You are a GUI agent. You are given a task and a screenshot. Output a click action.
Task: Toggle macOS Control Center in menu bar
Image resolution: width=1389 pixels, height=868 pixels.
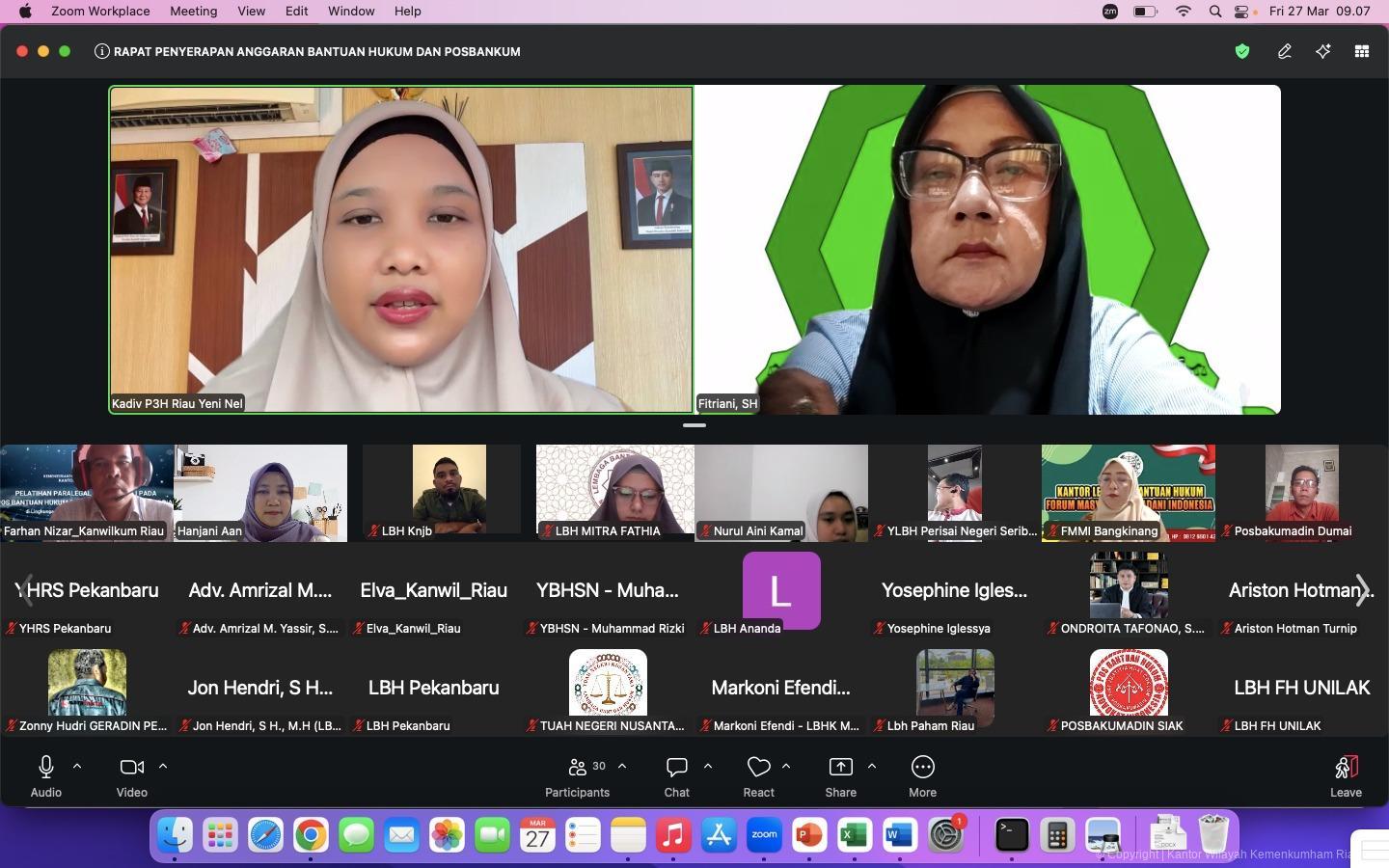[x=1242, y=12]
